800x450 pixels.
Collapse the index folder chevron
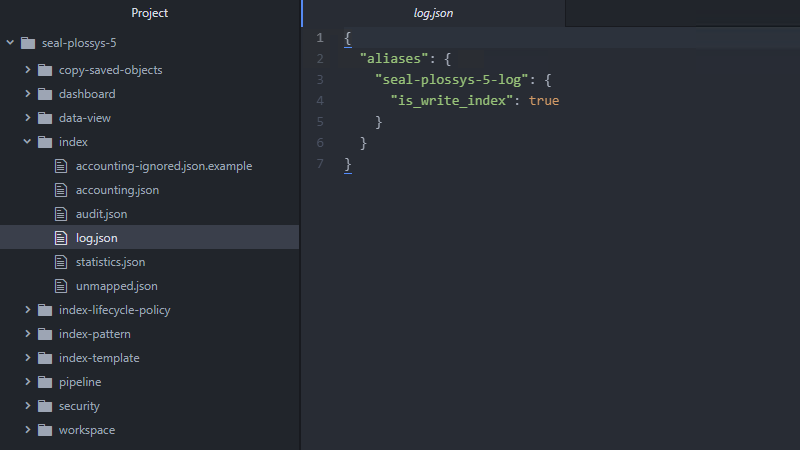28,142
